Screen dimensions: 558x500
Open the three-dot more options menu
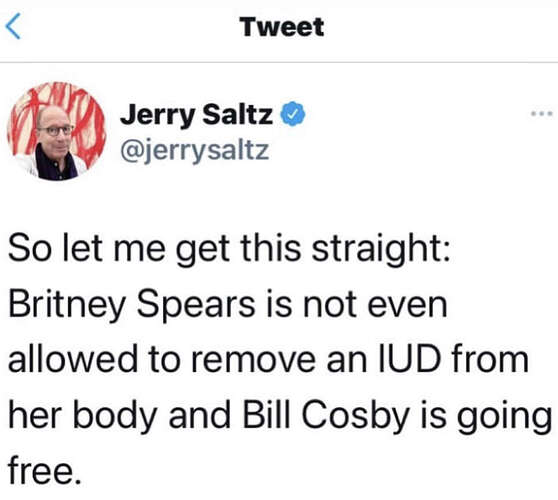542,114
